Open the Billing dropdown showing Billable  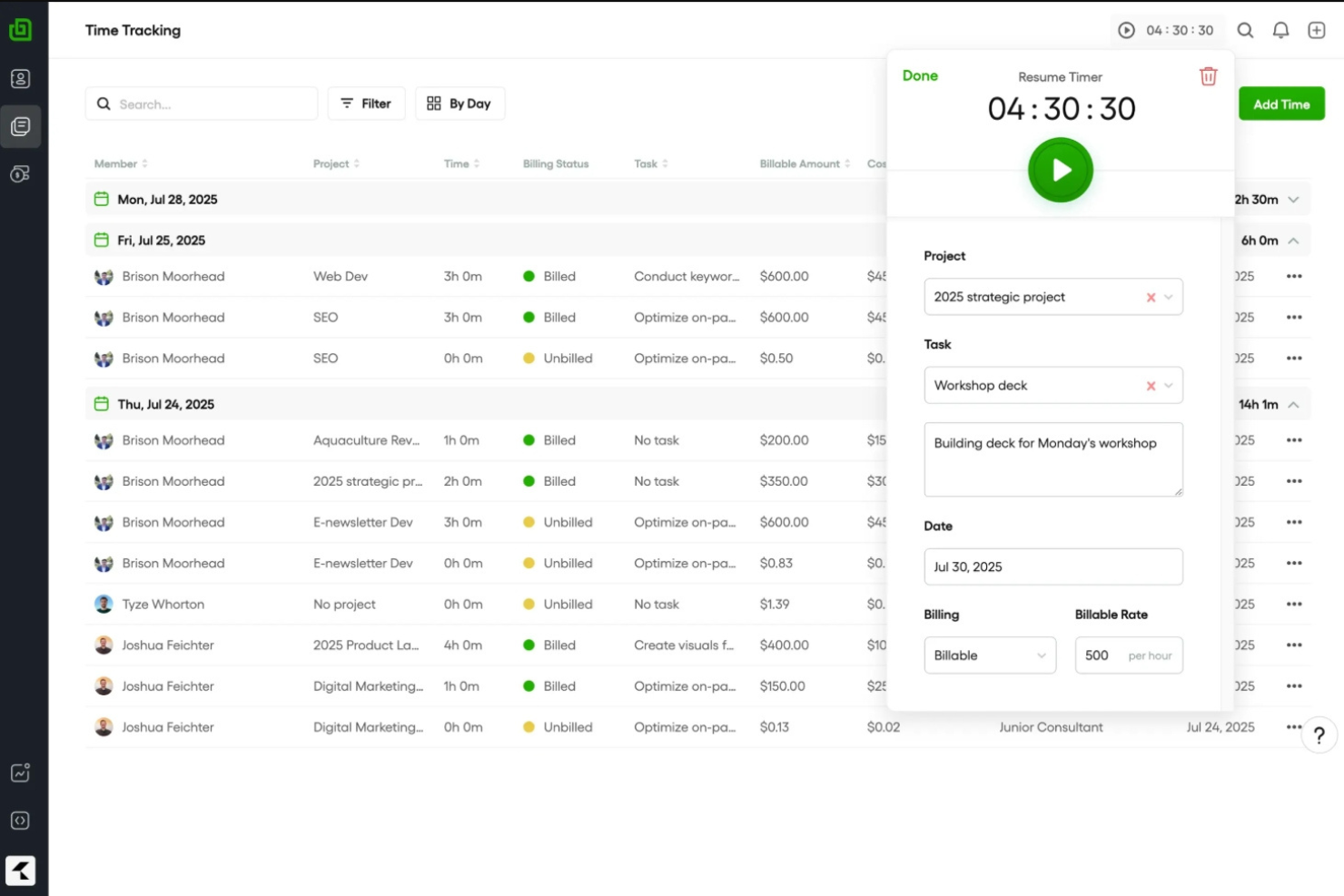tap(990, 655)
